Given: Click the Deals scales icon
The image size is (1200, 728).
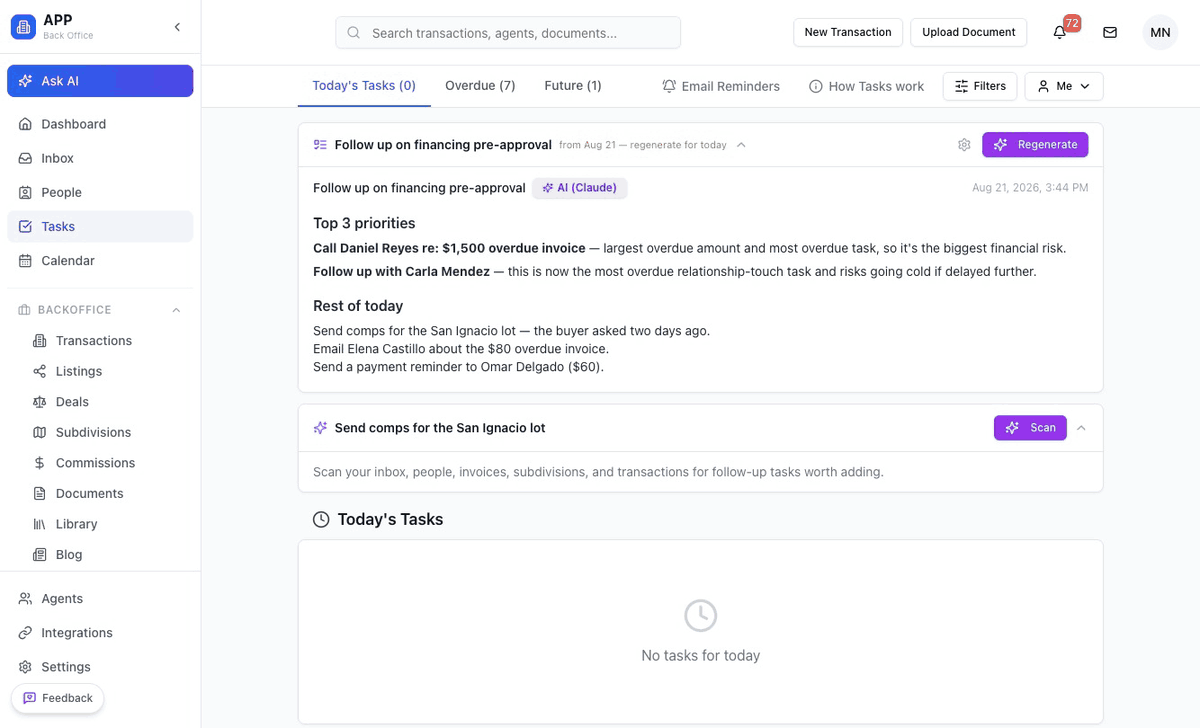Looking at the screenshot, I should pos(40,402).
